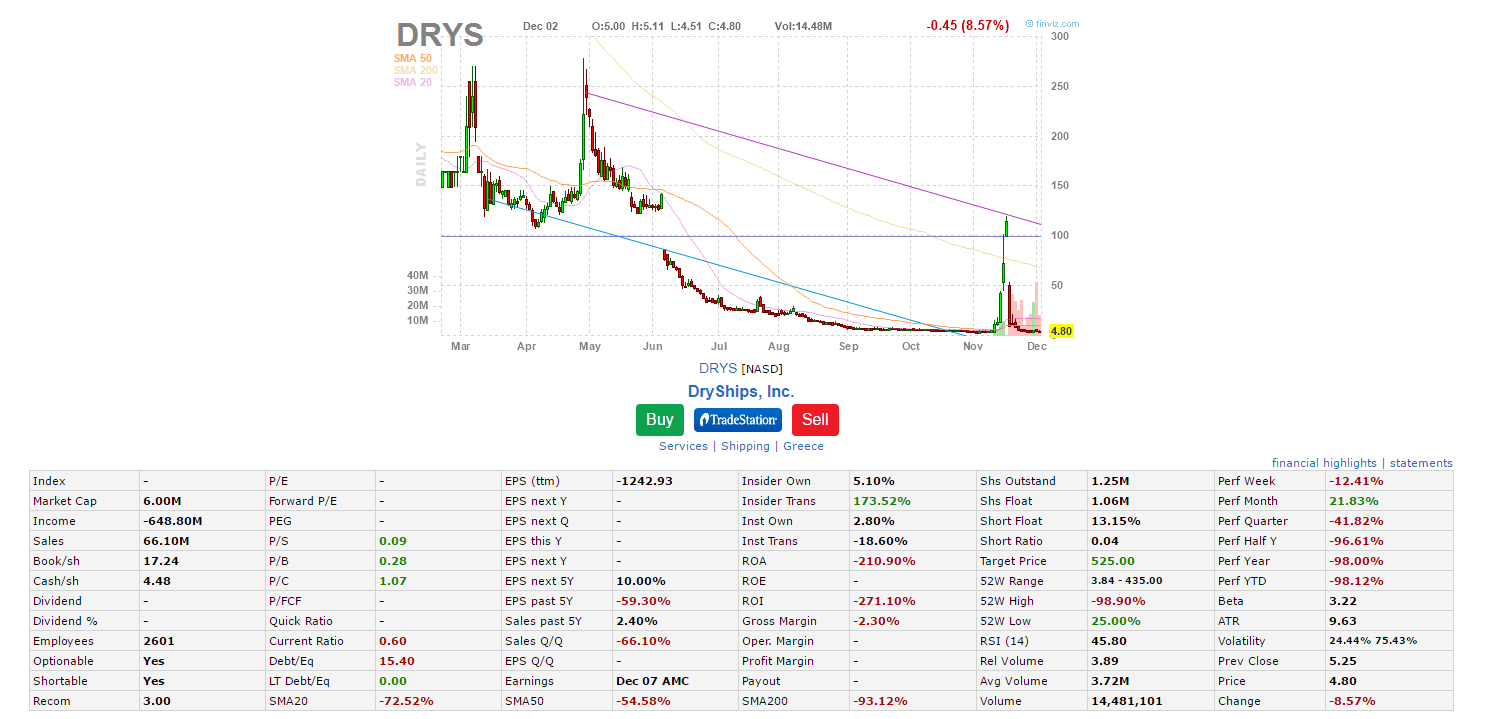Click the Insider Trans value 173.52%
Image resolution: width=1485 pixels, height=719 pixels.
coord(881,501)
